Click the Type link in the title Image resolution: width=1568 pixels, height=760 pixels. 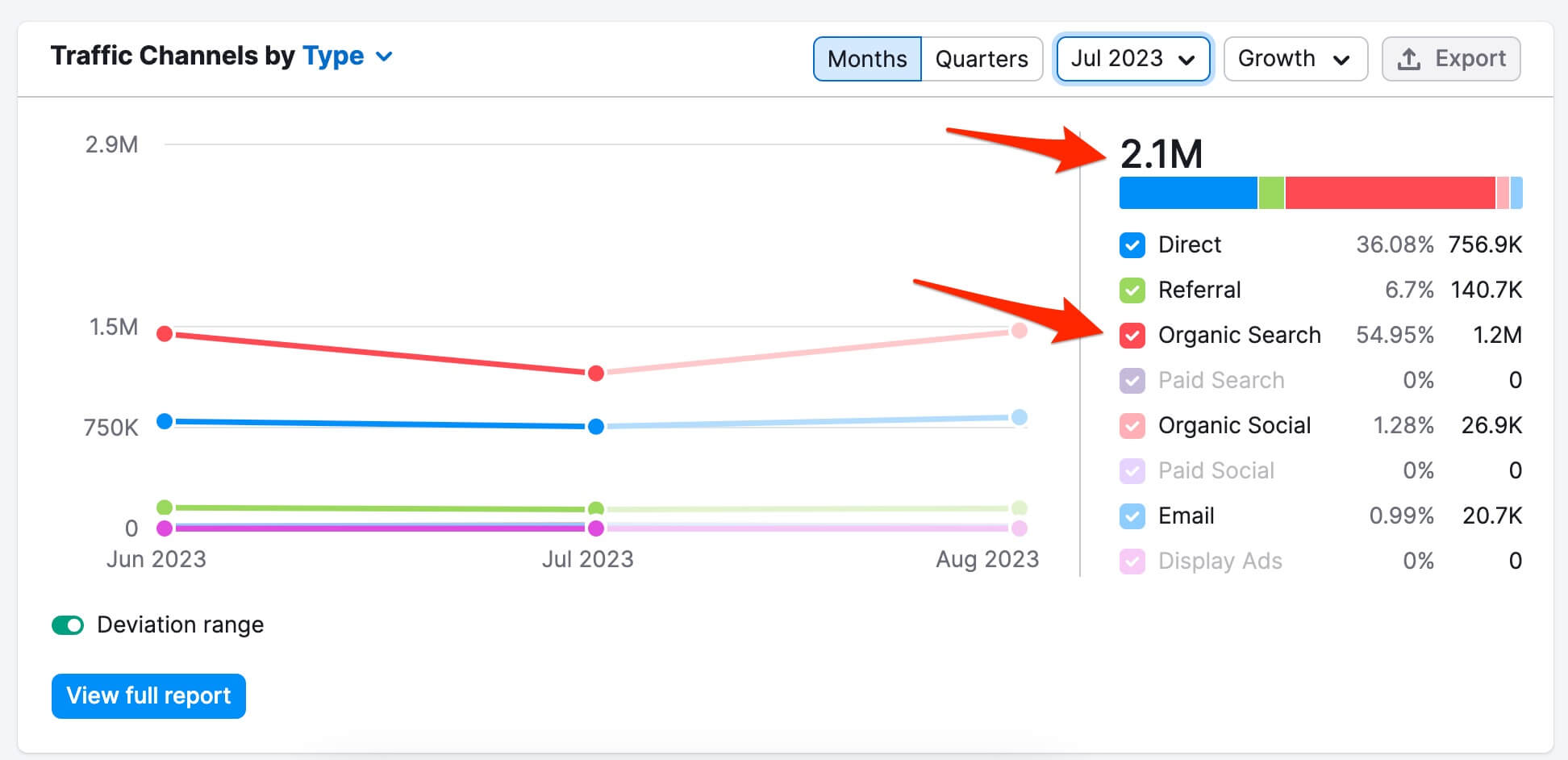pos(333,56)
